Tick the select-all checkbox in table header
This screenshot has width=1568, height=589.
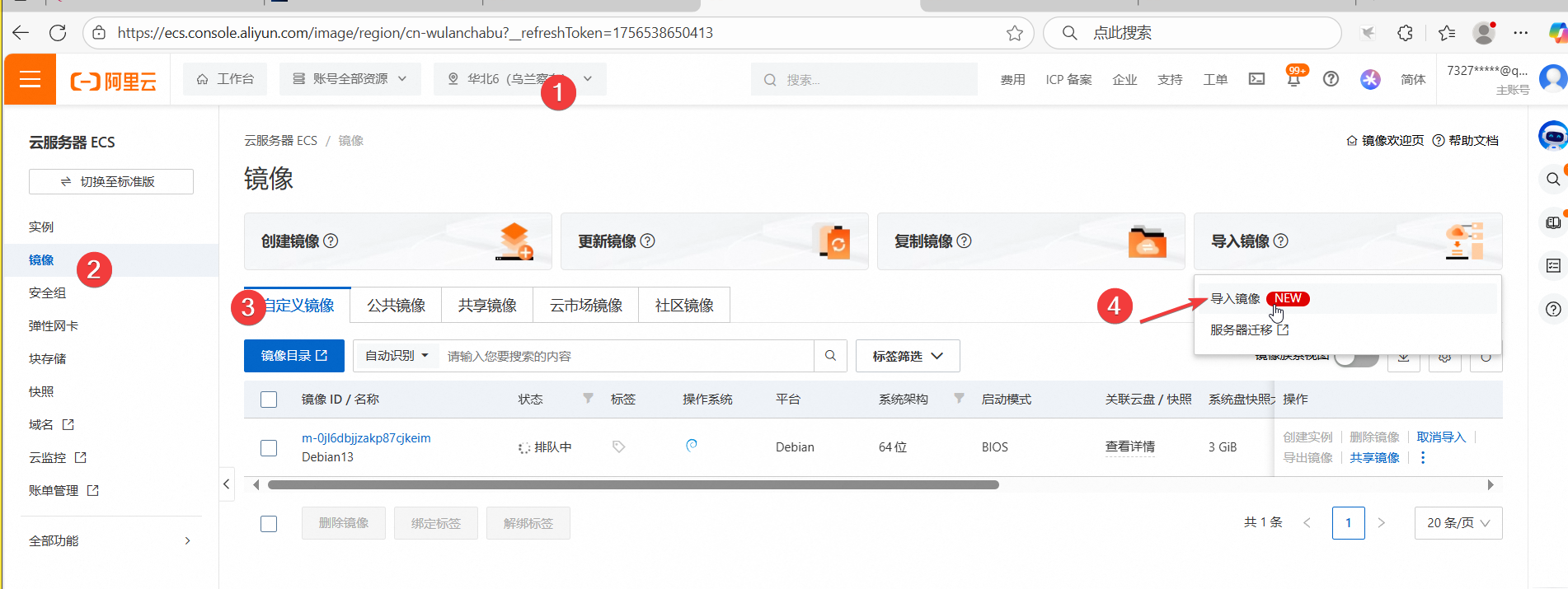pos(269,400)
